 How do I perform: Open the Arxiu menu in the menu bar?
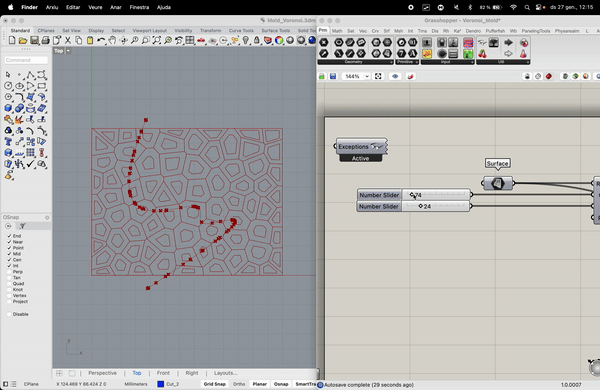pyautogui.click(x=52, y=7)
